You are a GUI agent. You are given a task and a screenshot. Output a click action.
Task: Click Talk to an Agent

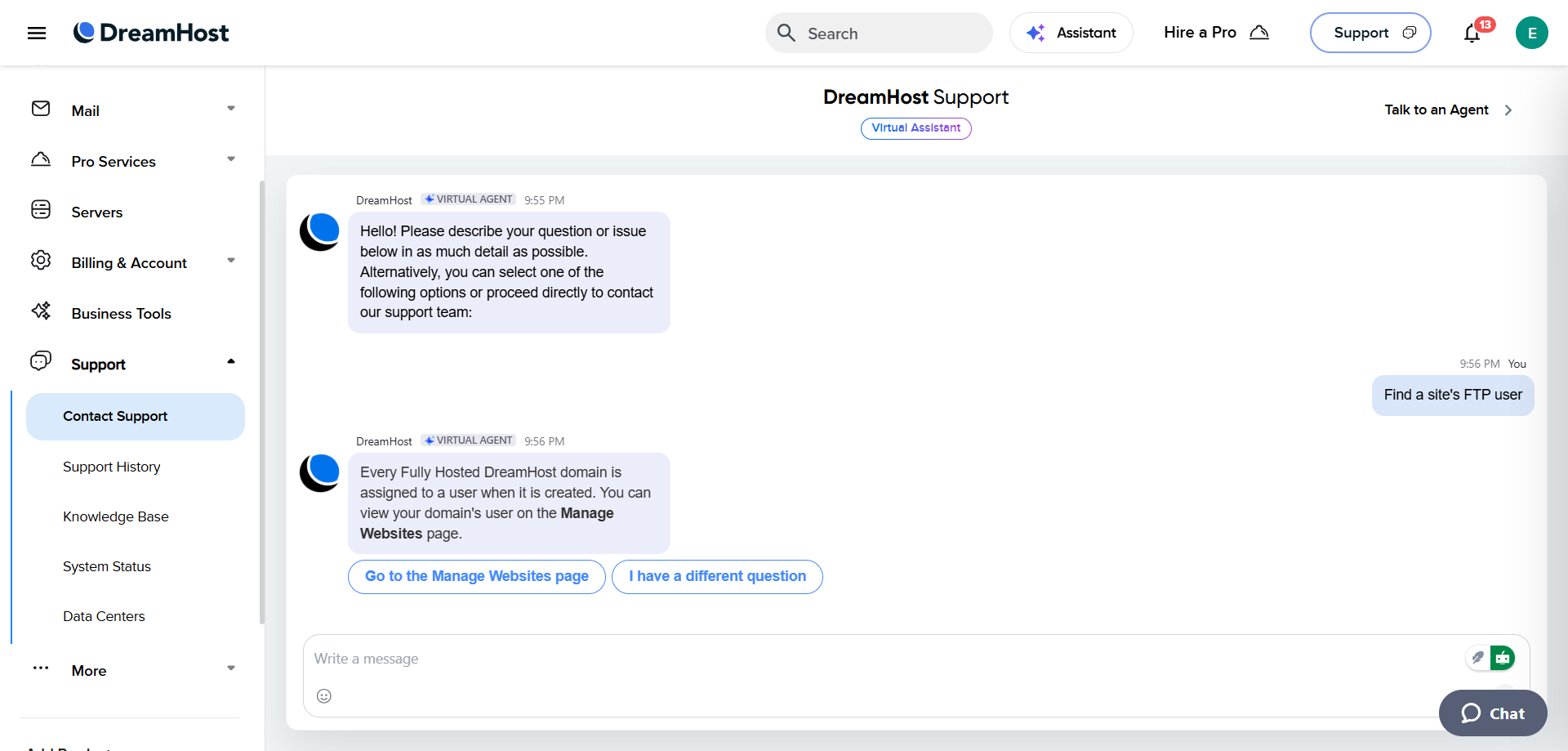tap(1437, 110)
